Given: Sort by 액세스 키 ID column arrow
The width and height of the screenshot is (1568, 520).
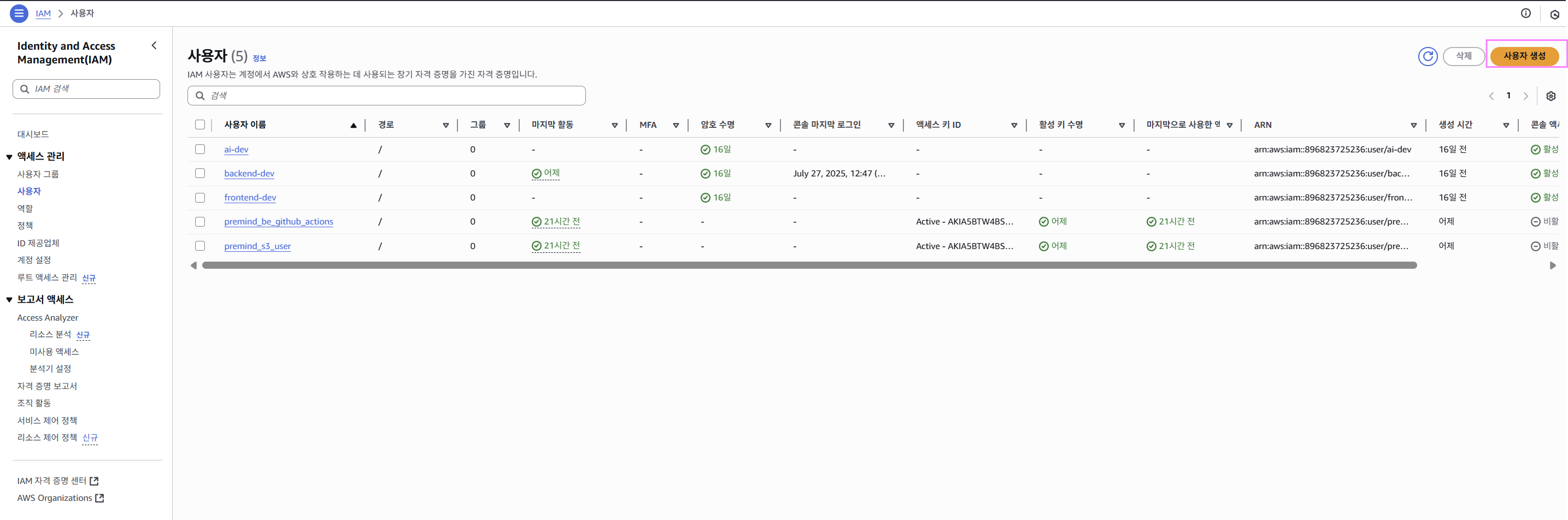Looking at the screenshot, I should pos(1014,125).
